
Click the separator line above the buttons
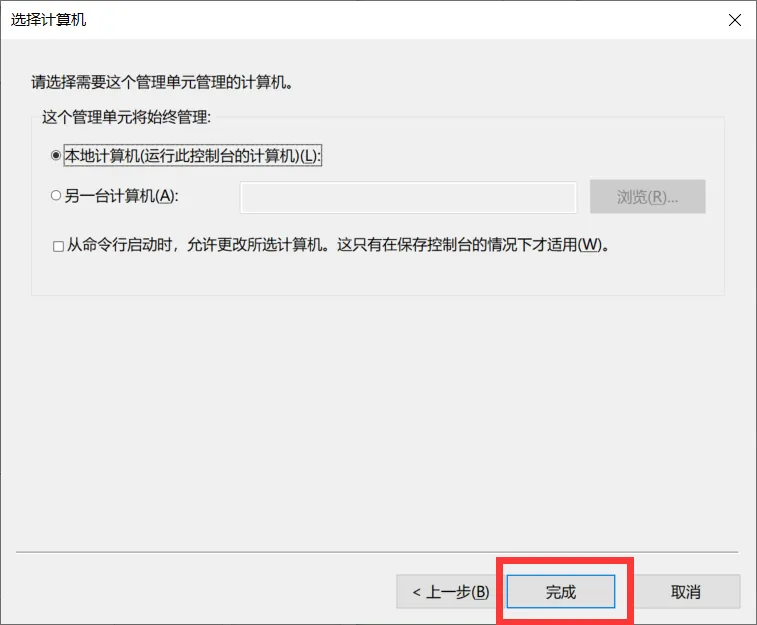(x=377, y=552)
